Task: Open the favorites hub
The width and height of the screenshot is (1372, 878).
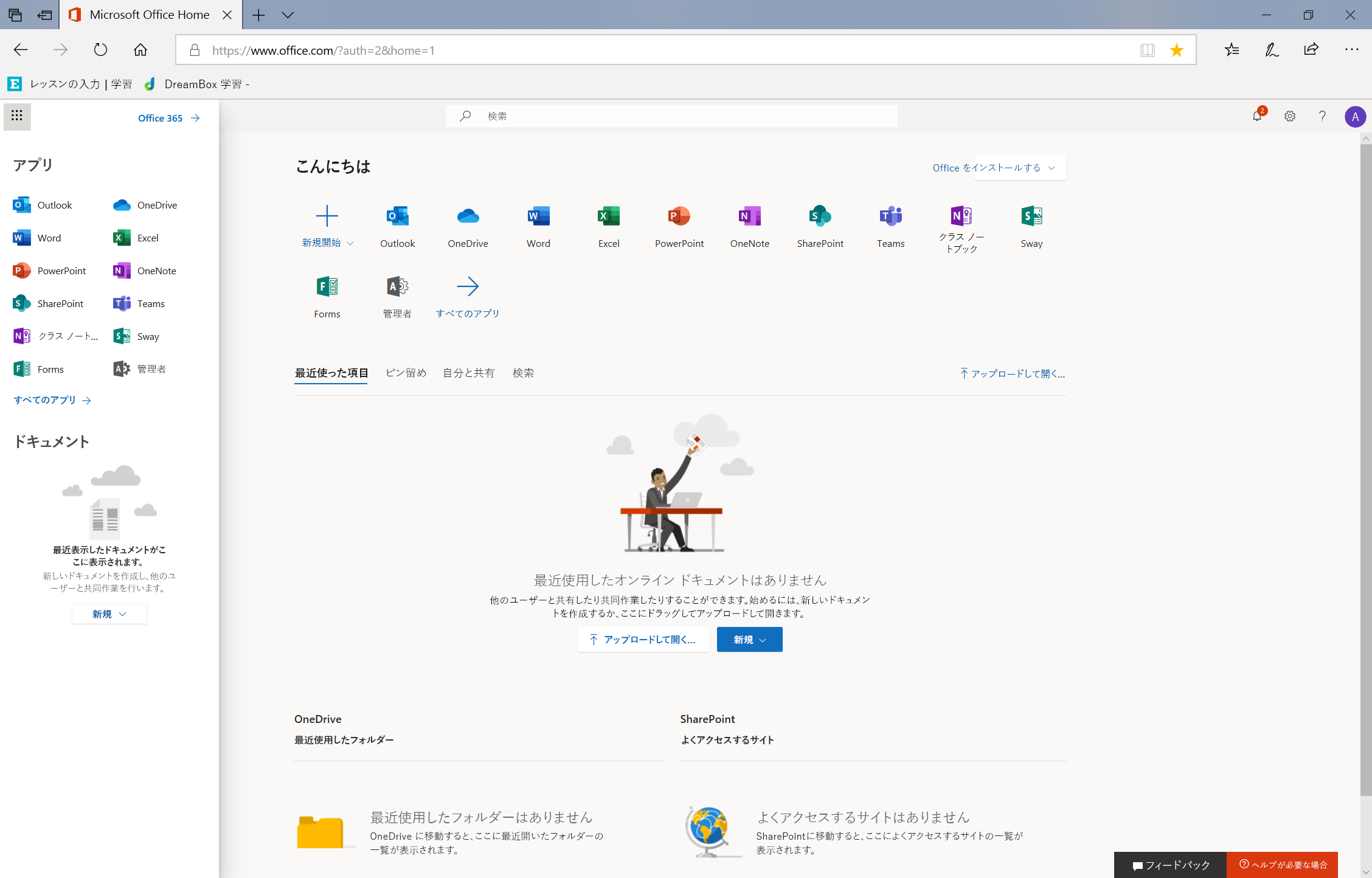Action: tap(1232, 50)
